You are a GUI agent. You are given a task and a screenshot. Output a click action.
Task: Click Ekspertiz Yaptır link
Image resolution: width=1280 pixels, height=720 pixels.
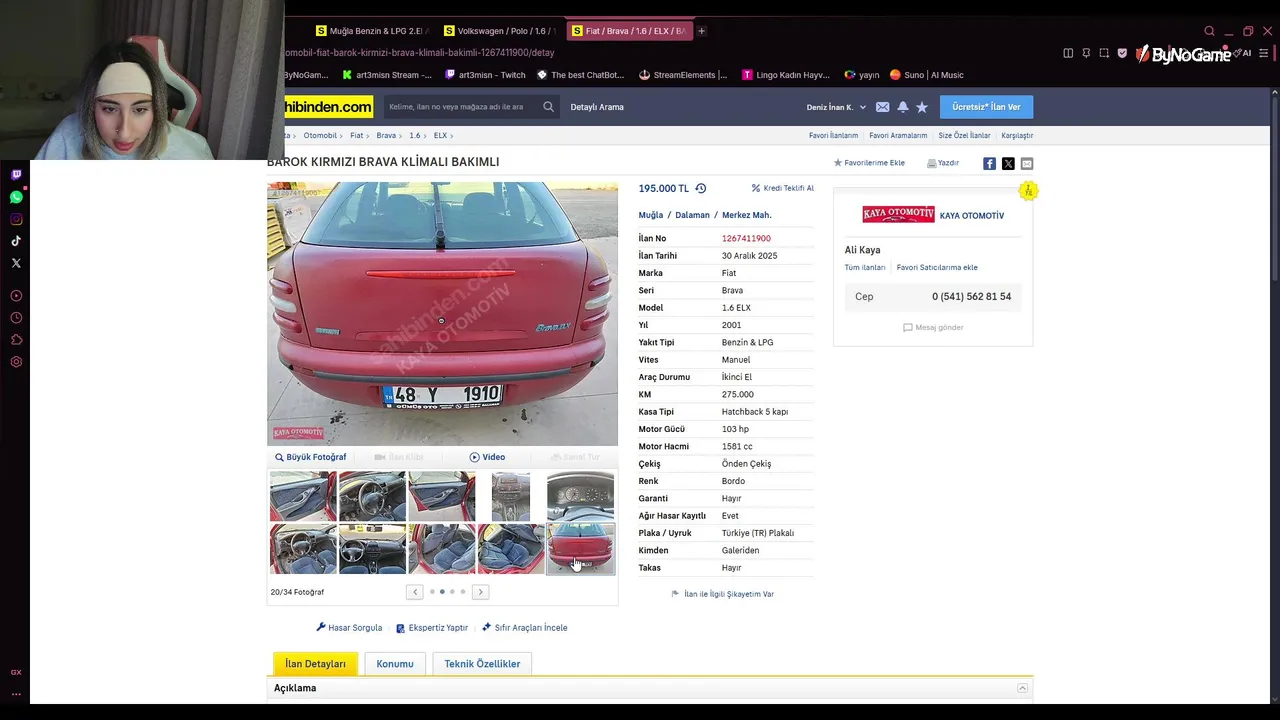(x=432, y=628)
